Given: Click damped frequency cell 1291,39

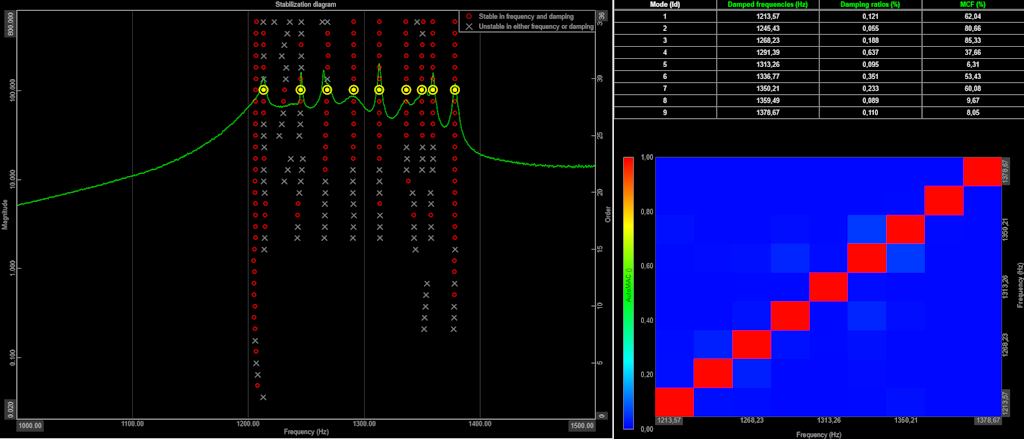Looking at the screenshot, I should click(x=767, y=52).
